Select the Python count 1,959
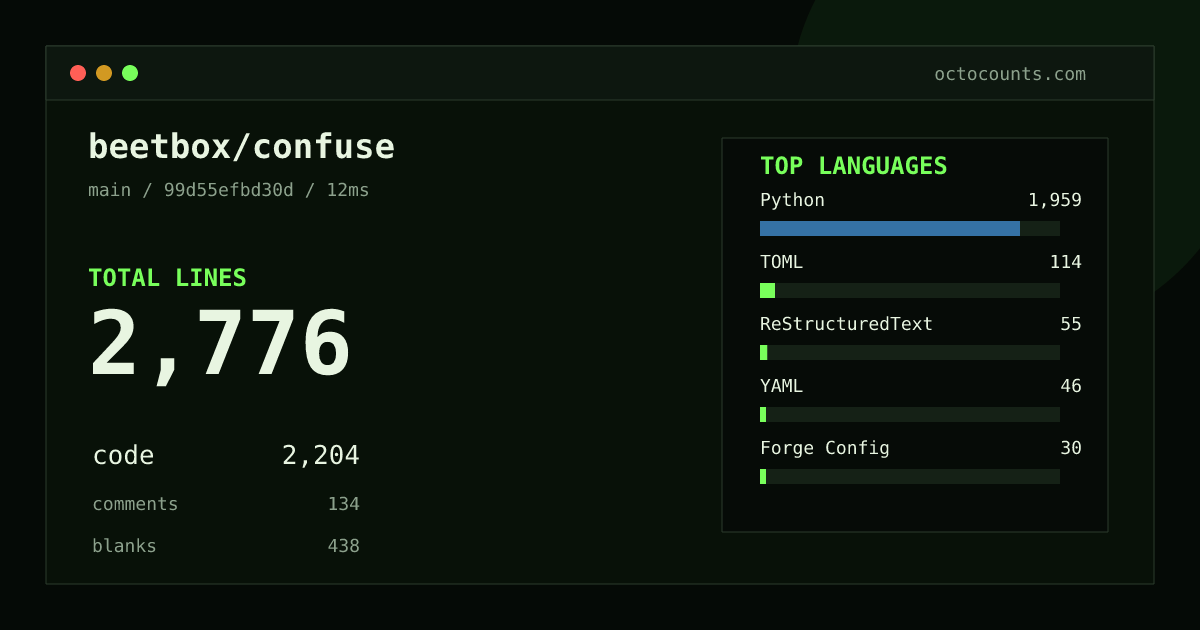The height and width of the screenshot is (630, 1200). (1054, 200)
